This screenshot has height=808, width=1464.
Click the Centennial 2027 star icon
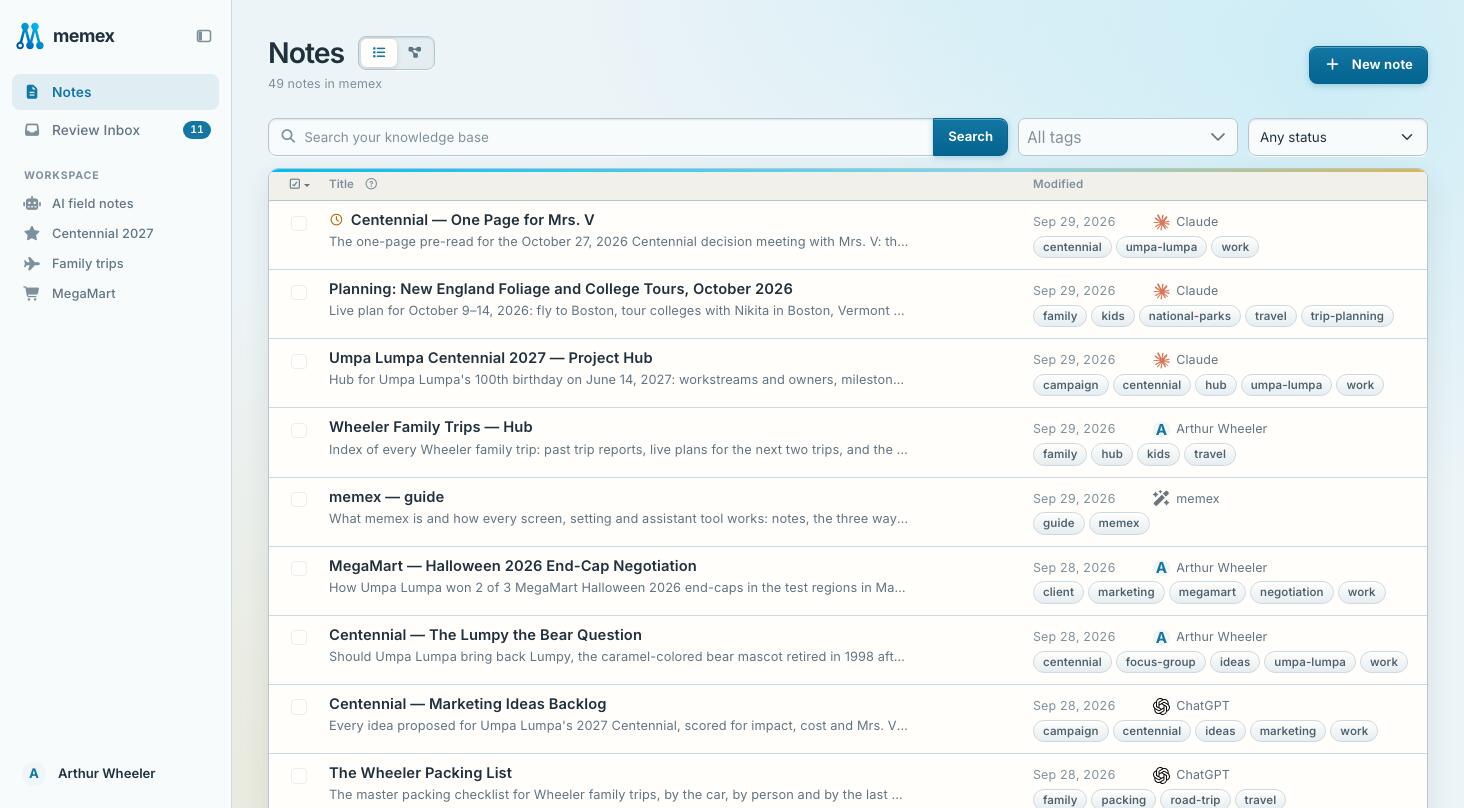(32, 233)
